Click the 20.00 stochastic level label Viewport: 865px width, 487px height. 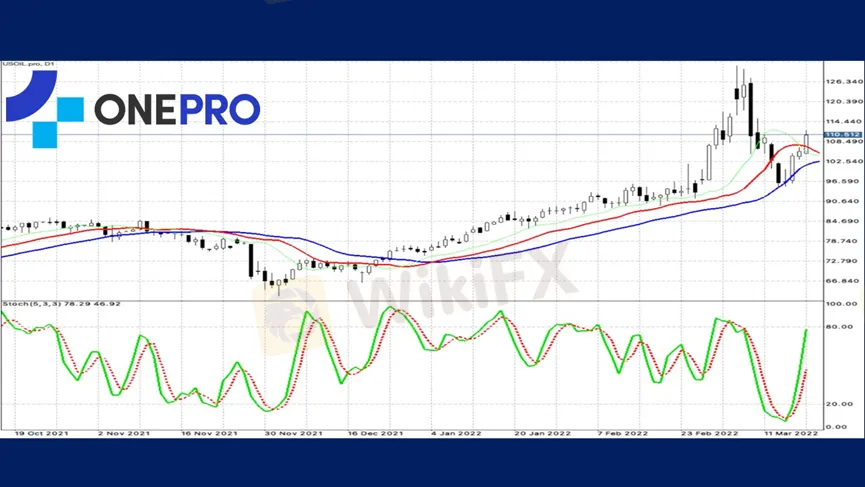pos(841,403)
